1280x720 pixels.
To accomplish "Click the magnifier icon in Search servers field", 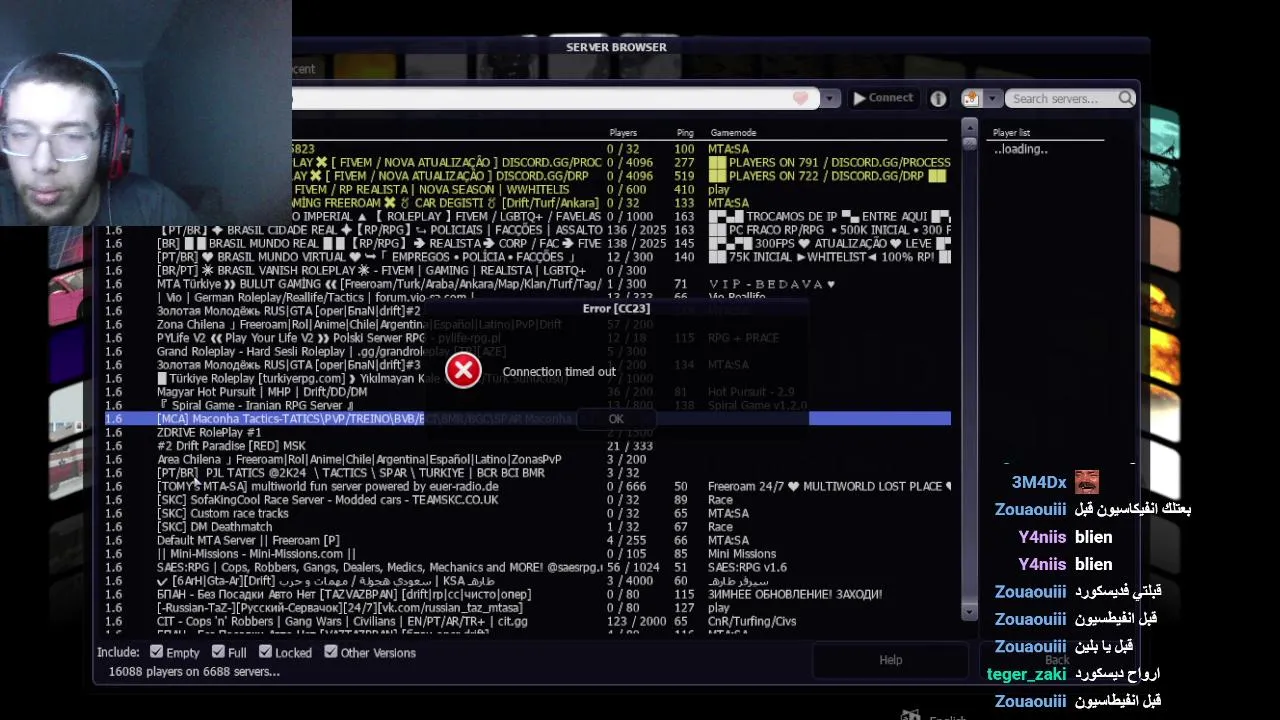I will click(x=1126, y=98).
